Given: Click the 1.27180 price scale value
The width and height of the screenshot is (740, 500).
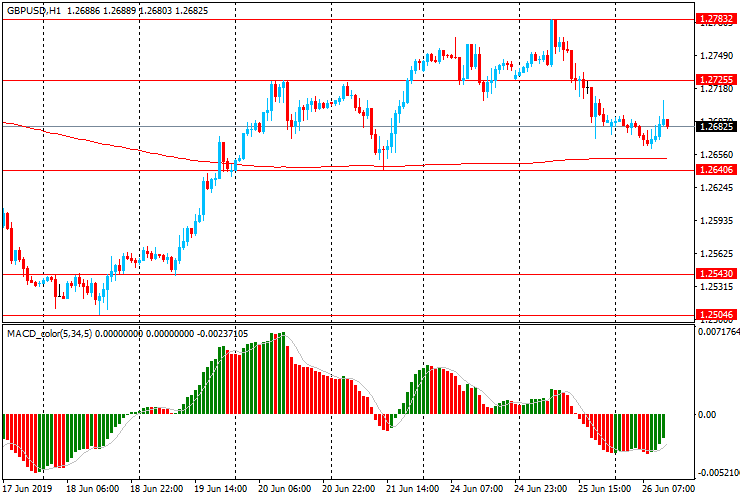Looking at the screenshot, I should (x=716, y=89).
